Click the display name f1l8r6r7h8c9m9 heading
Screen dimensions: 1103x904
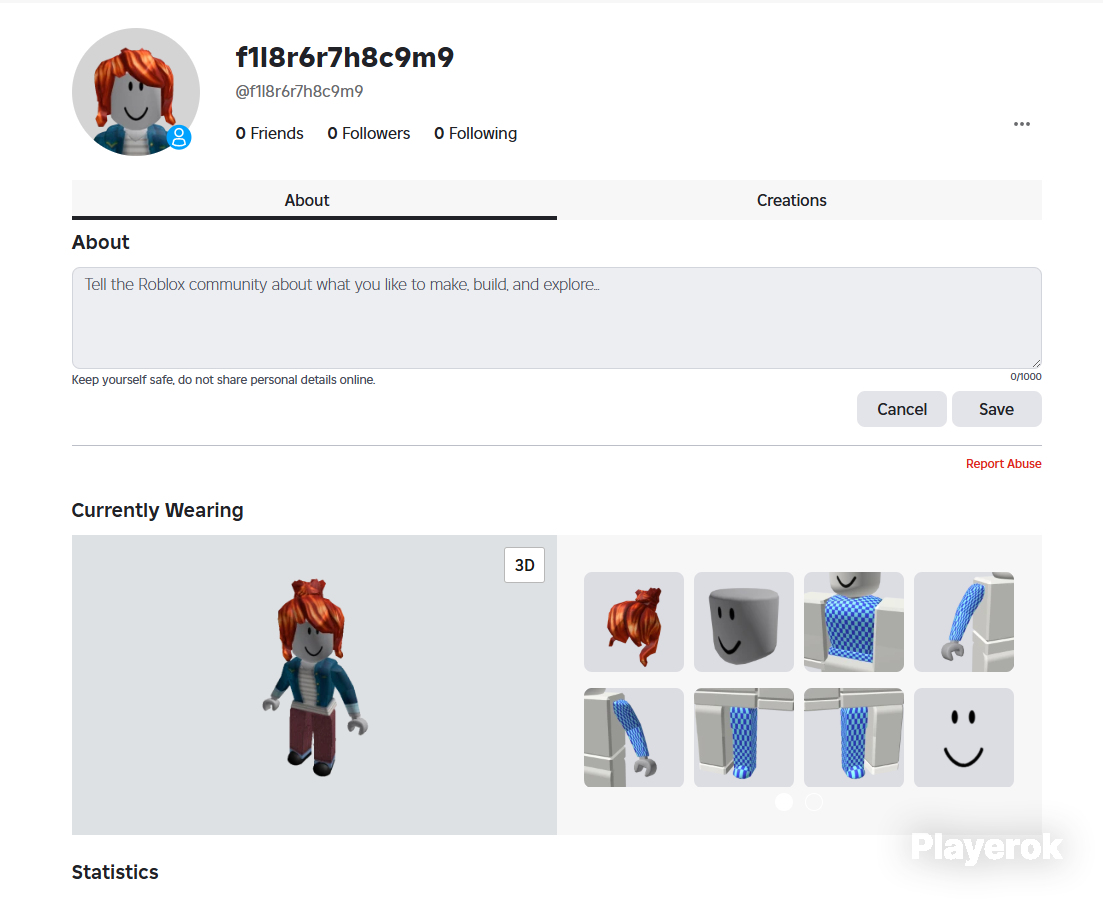(x=345, y=58)
